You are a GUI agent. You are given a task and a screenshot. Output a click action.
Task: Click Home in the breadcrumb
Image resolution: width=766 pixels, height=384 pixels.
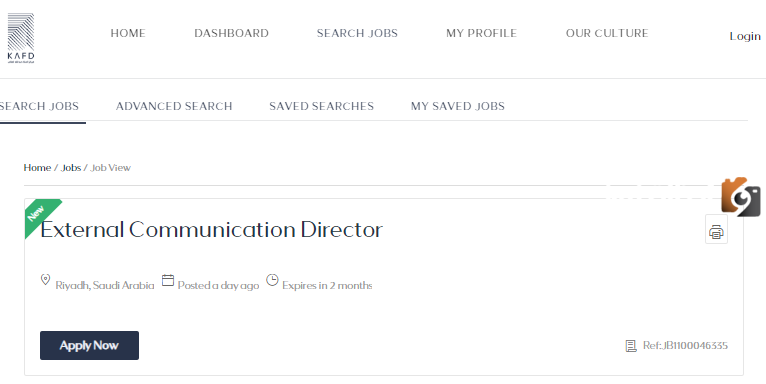tap(37, 168)
